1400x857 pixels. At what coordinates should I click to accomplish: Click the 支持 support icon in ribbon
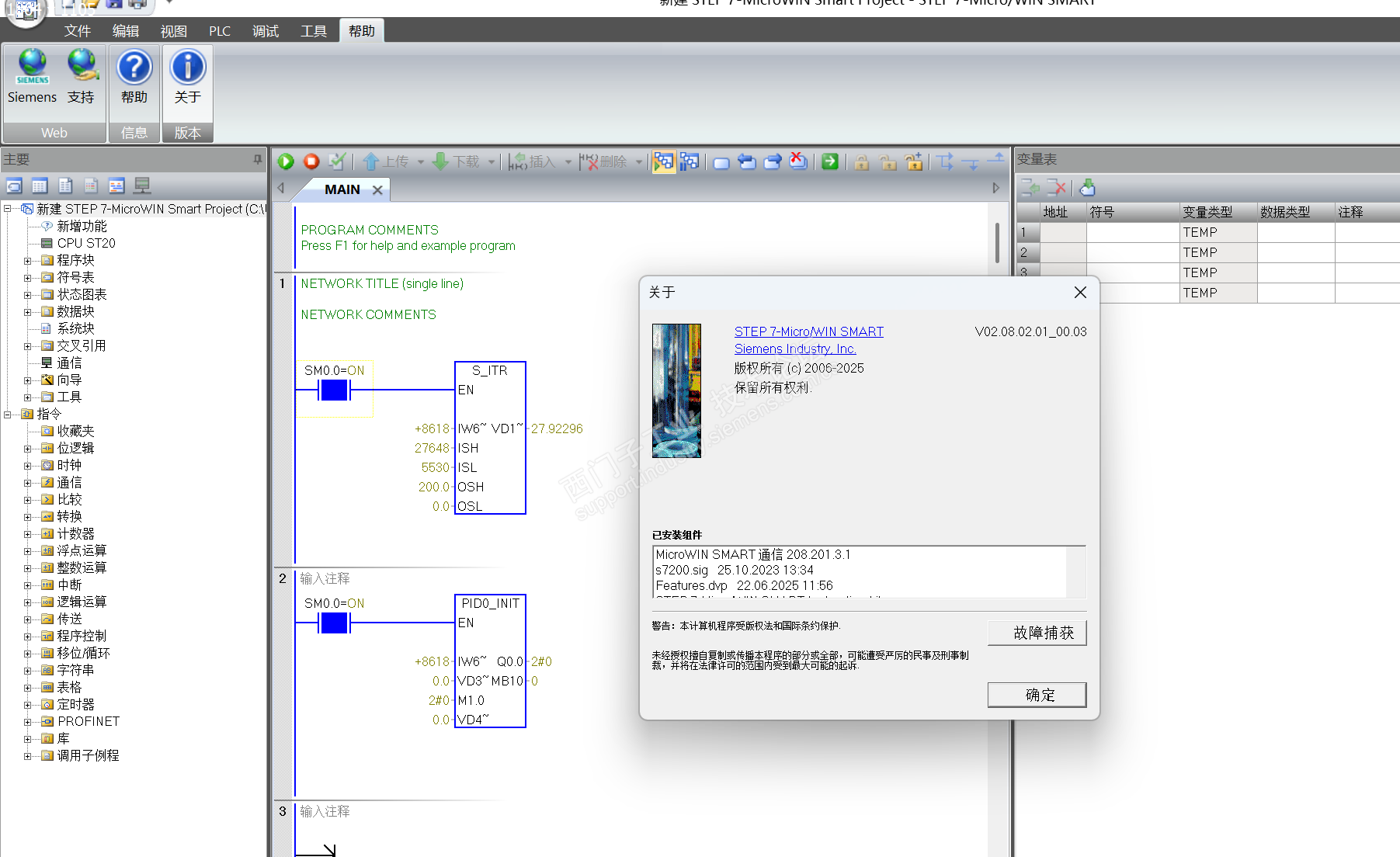point(82,76)
